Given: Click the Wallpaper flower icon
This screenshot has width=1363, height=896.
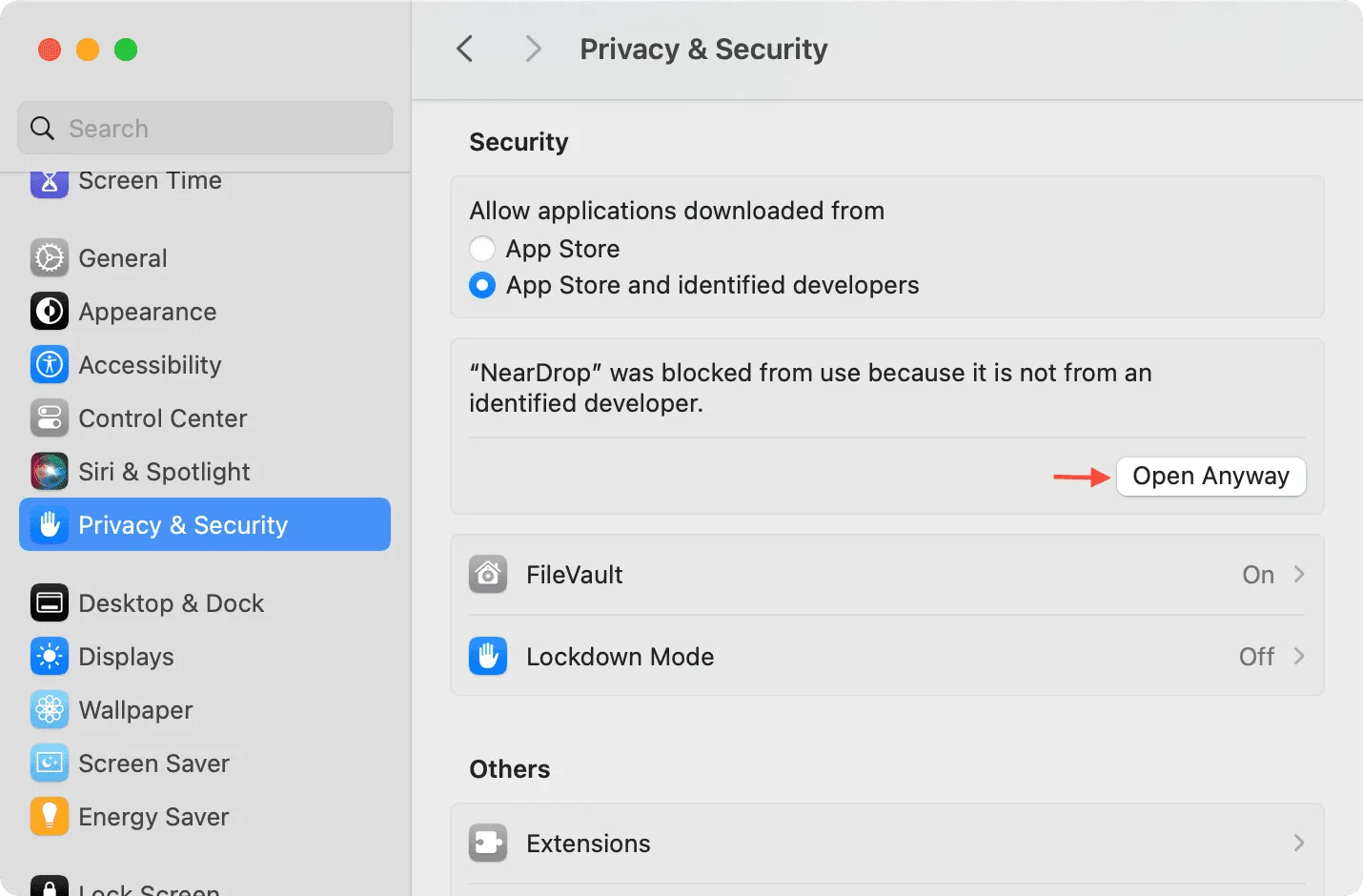Looking at the screenshot, I should tap(50, 709).
